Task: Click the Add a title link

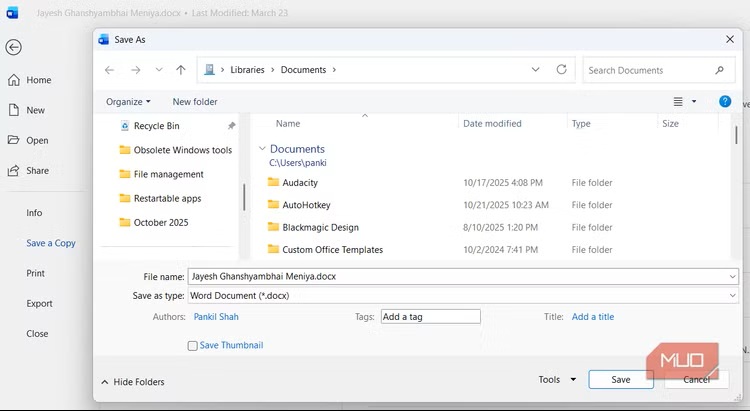Action: click(x=593, y=317)
